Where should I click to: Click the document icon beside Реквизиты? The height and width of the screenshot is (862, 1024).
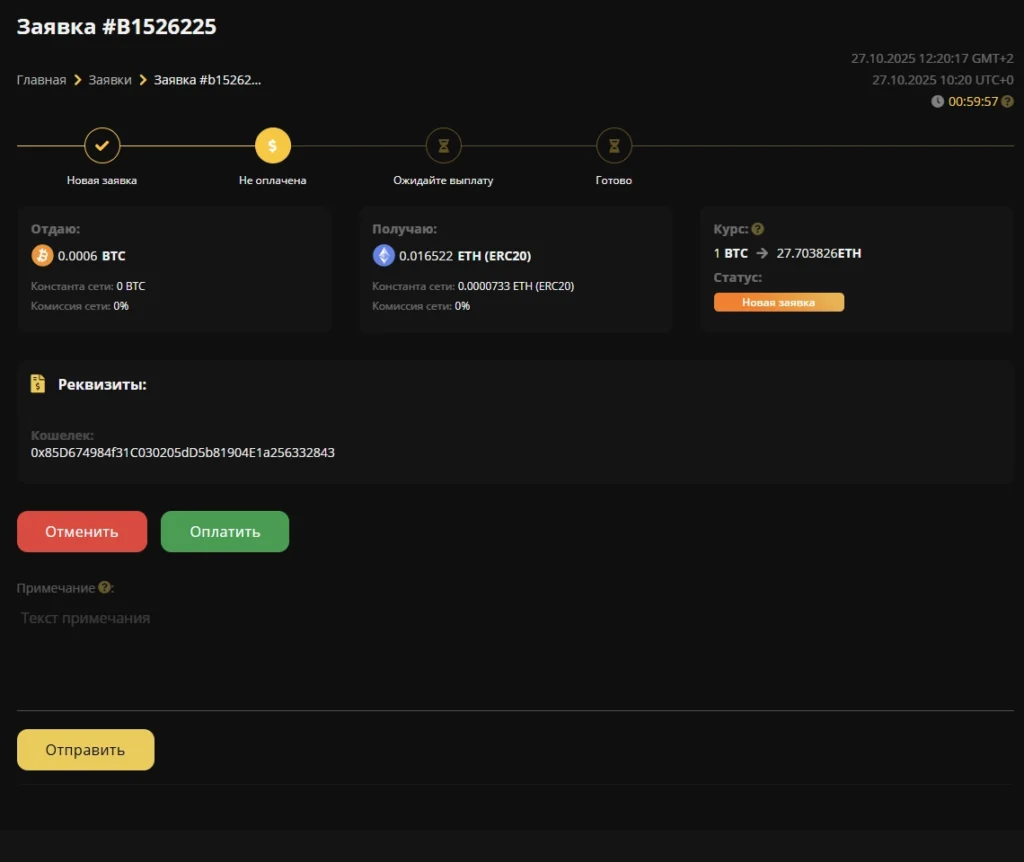[38, 384]
